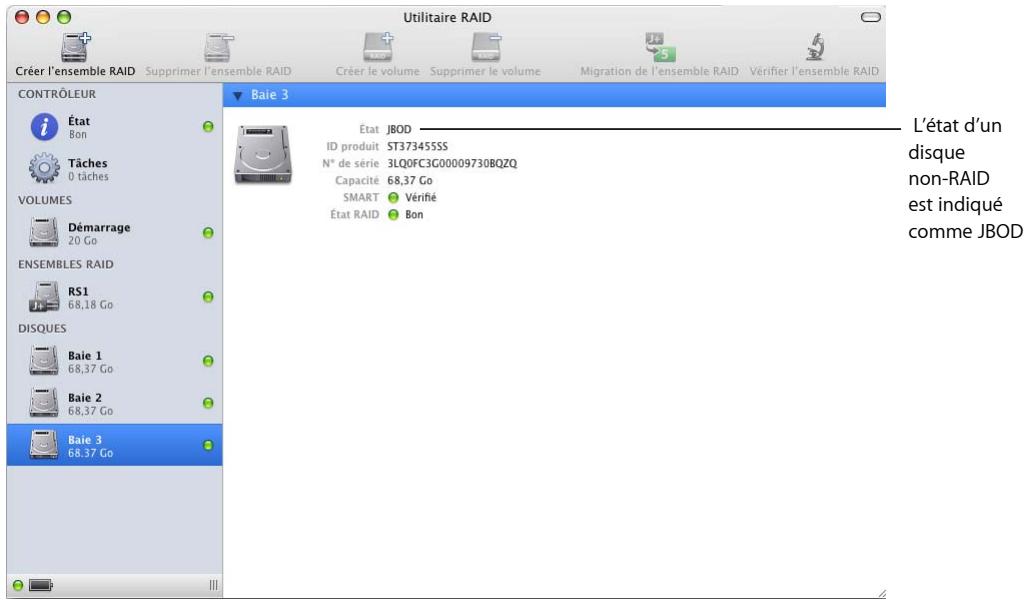Click the N° de série label

351,163
